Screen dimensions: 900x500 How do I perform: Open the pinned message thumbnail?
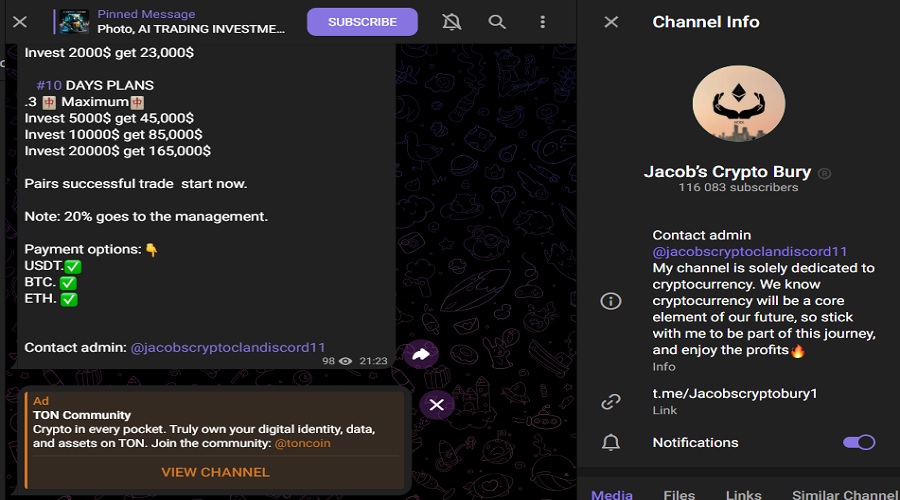tap(74, 22)
